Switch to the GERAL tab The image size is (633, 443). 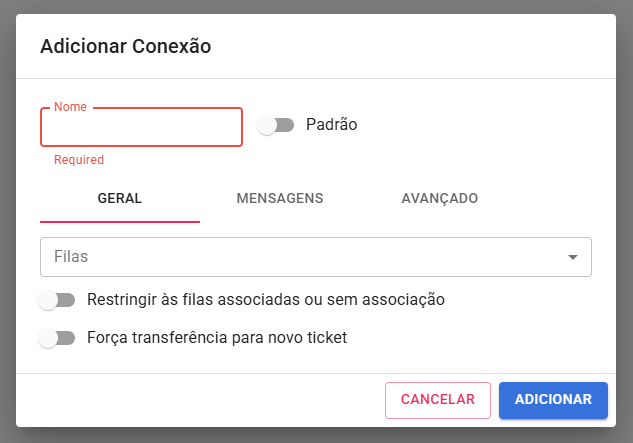pyautogui.click(x=120, y=198)
